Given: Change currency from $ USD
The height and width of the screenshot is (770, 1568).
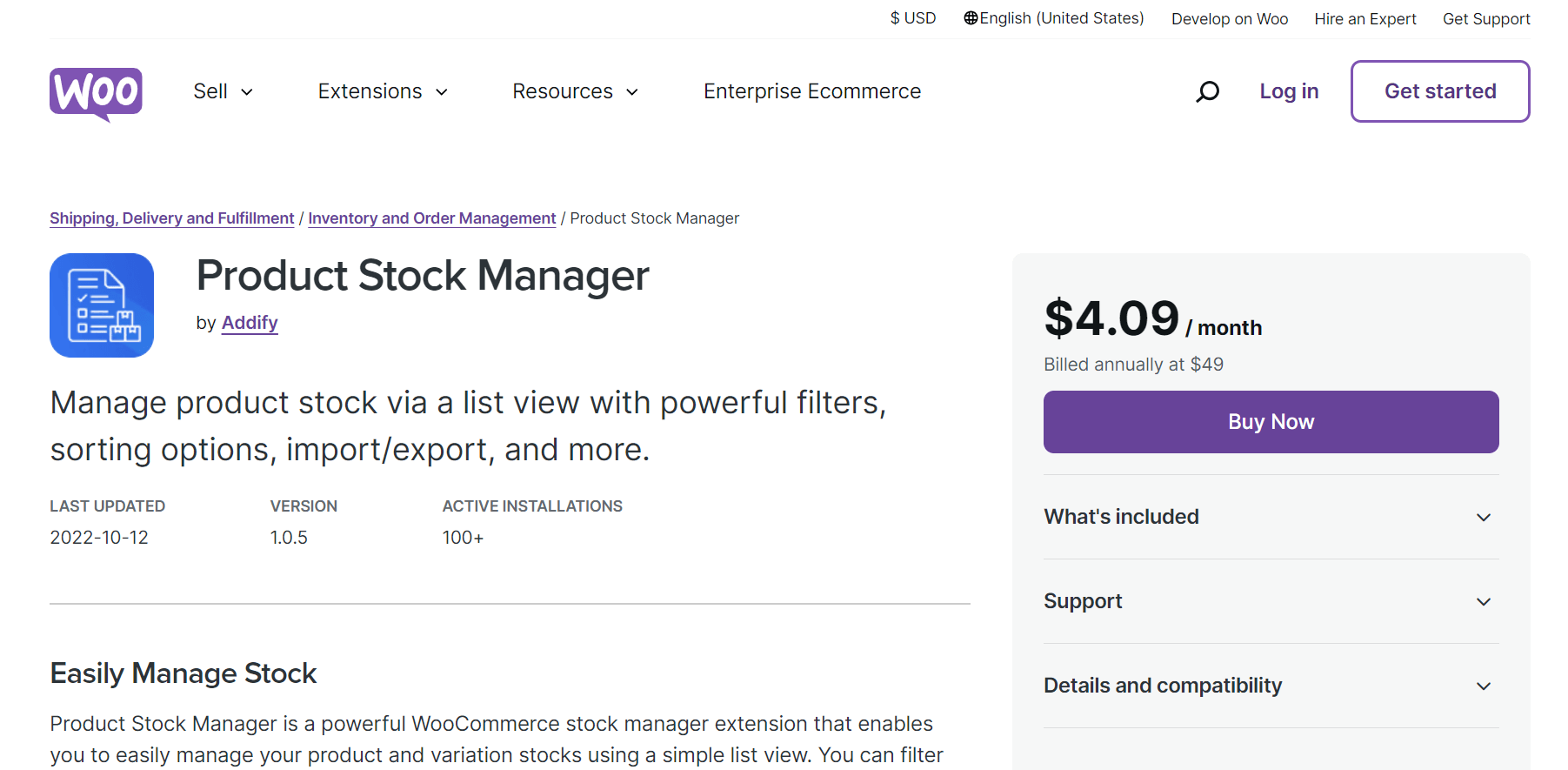Looking at the screenshot, I should 912,18.
